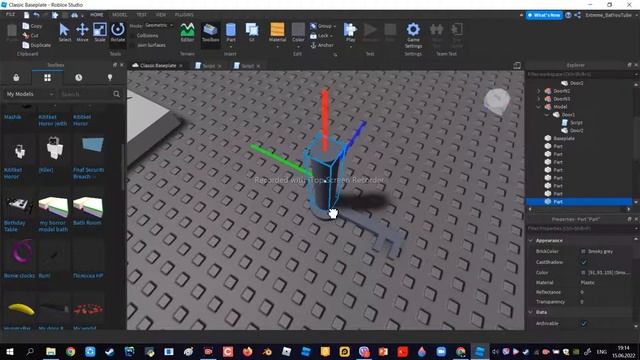Open the Terrain Editor

point(187,32)
